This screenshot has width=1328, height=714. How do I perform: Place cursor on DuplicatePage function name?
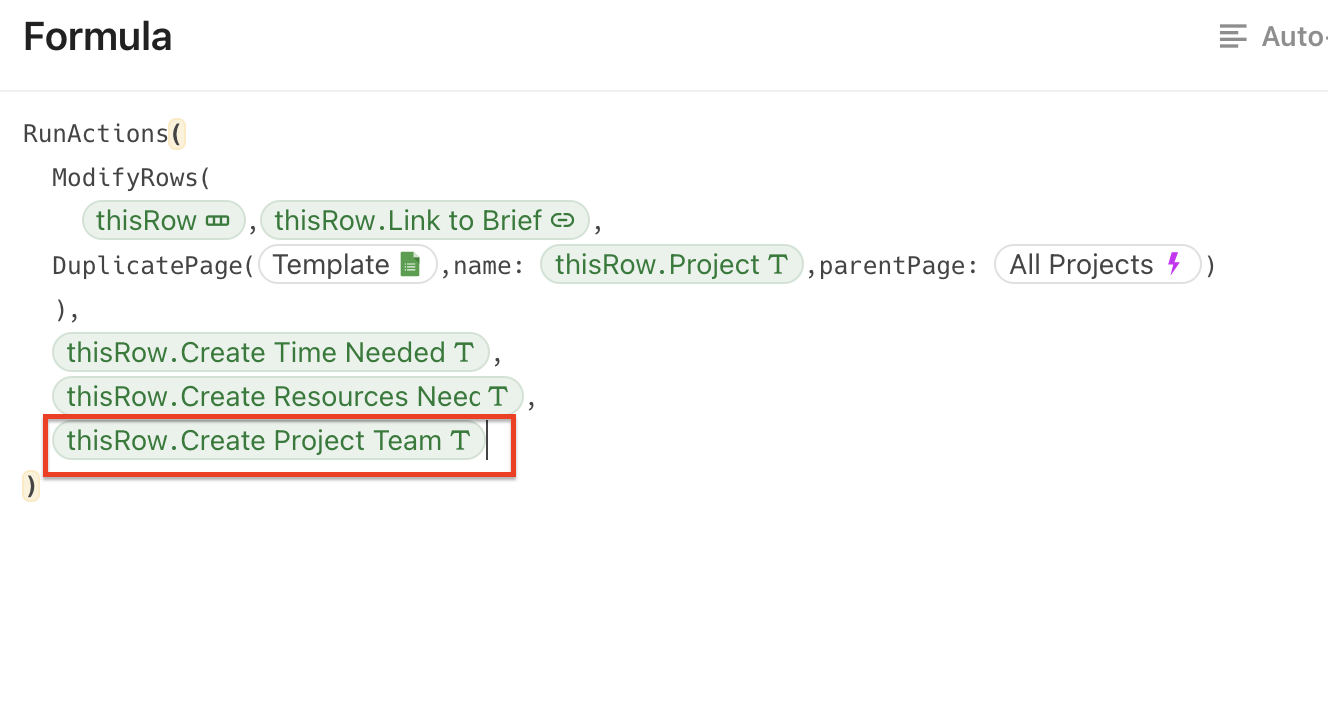click(148, 266)
